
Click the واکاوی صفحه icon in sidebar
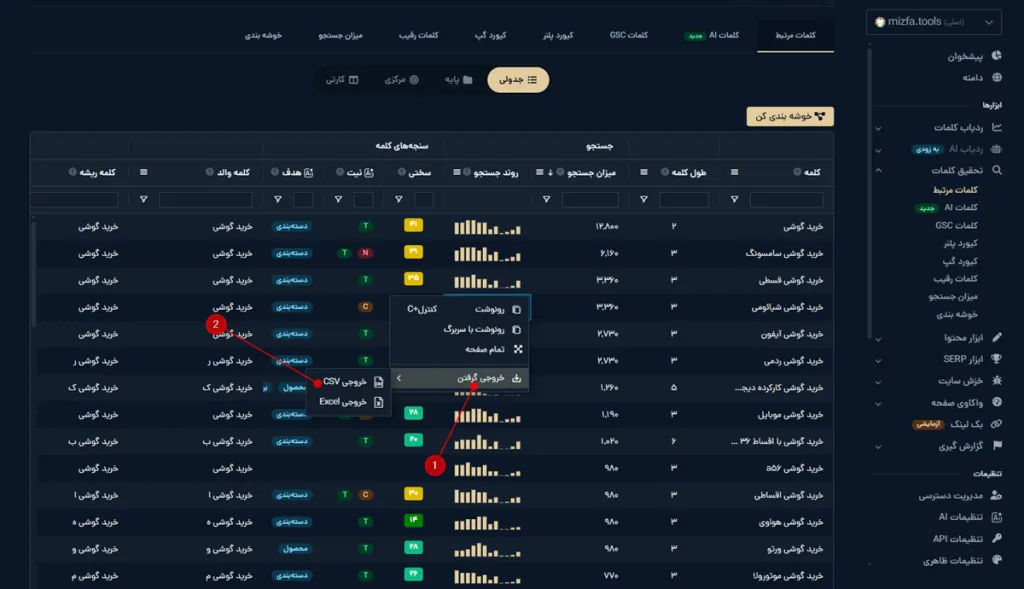(x=997, y=402)
